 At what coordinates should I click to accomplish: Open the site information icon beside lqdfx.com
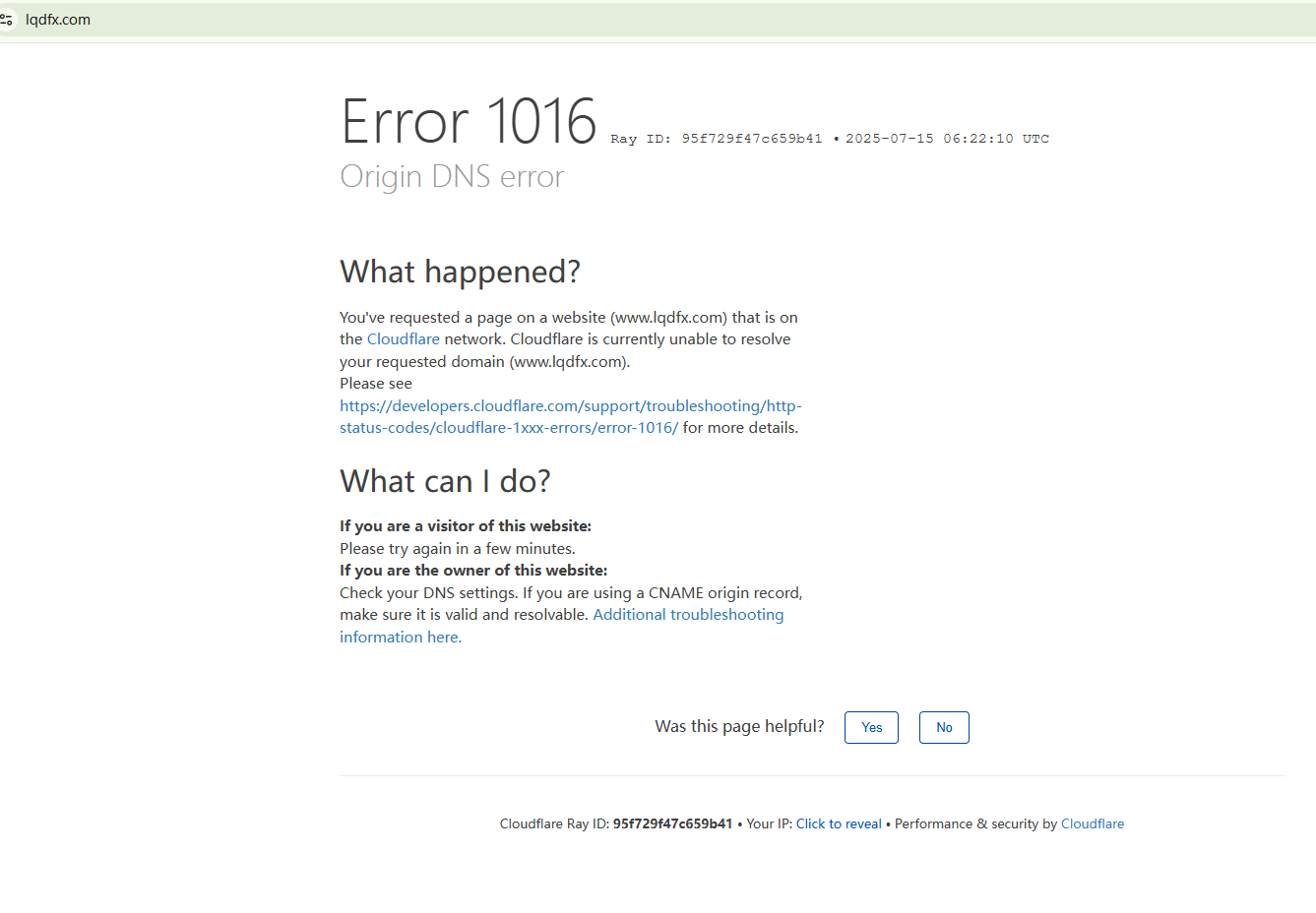coord(7,20)
